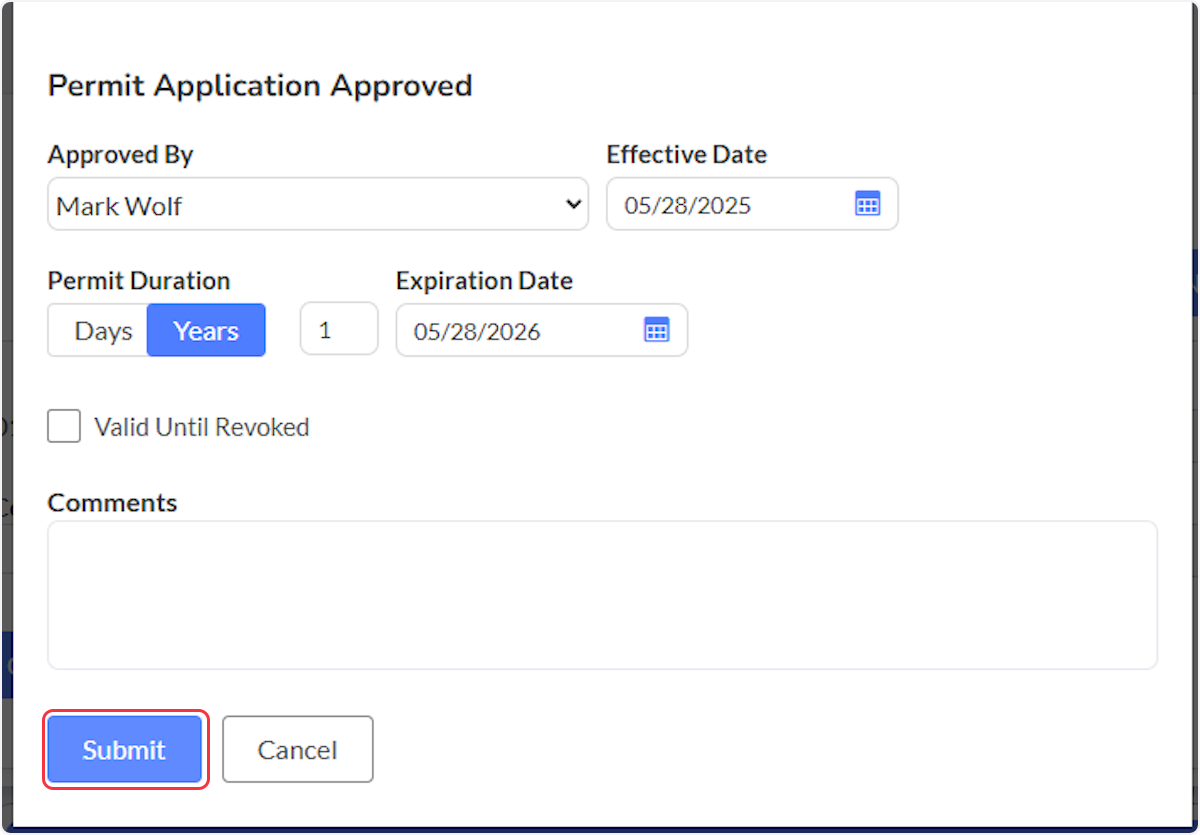This screenshot has width=1200, height=835.
Task: Click the Effective Date label
Action: click(686, 155)
